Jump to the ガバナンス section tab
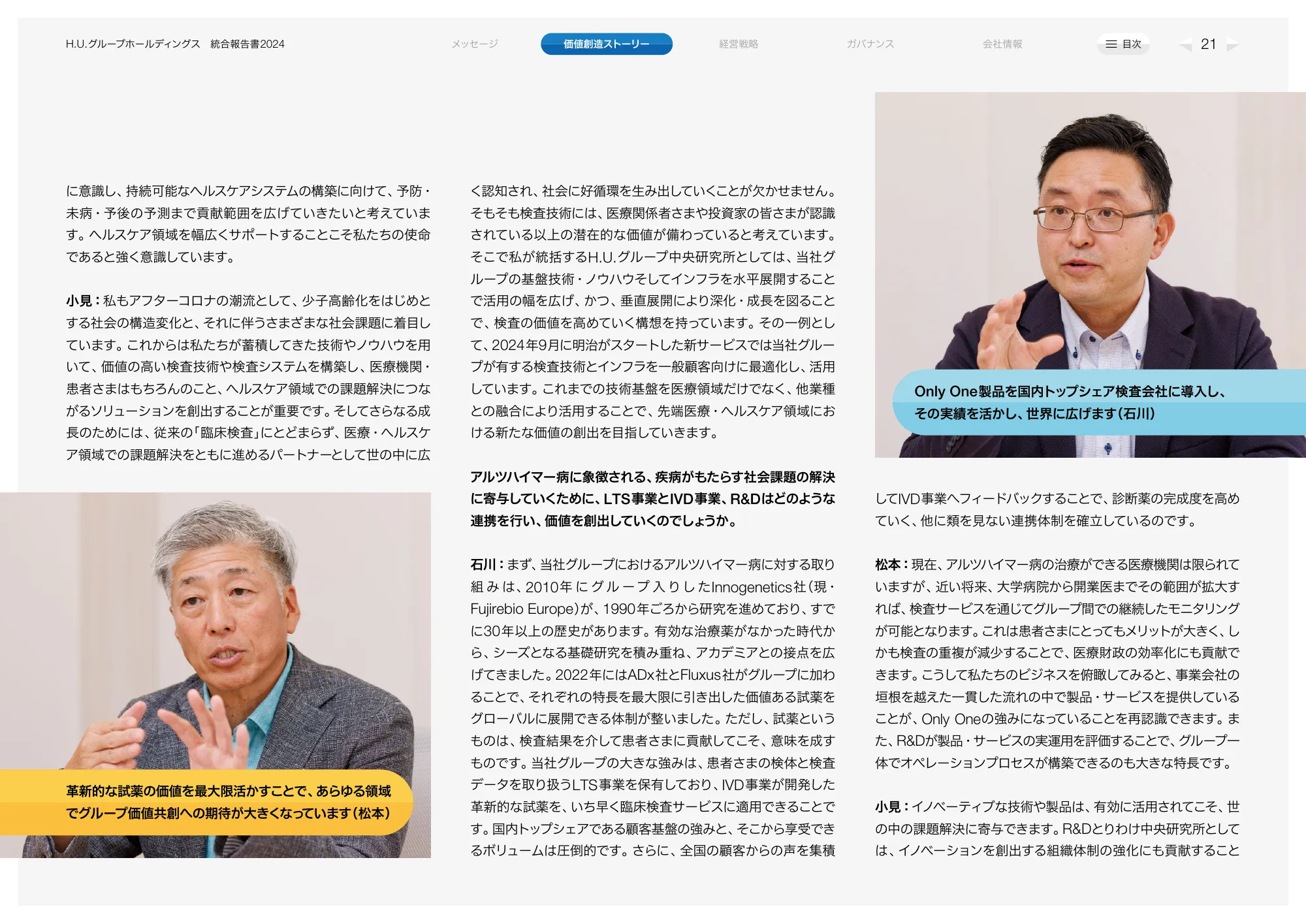The image size is (1306, 924). click(870, 44)
